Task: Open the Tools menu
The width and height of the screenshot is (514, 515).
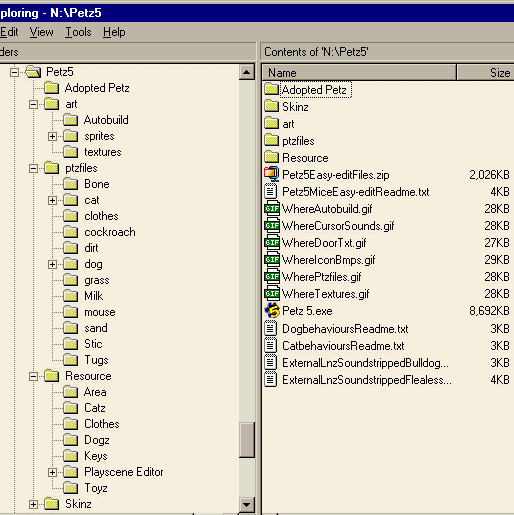Action: point(78,32)
